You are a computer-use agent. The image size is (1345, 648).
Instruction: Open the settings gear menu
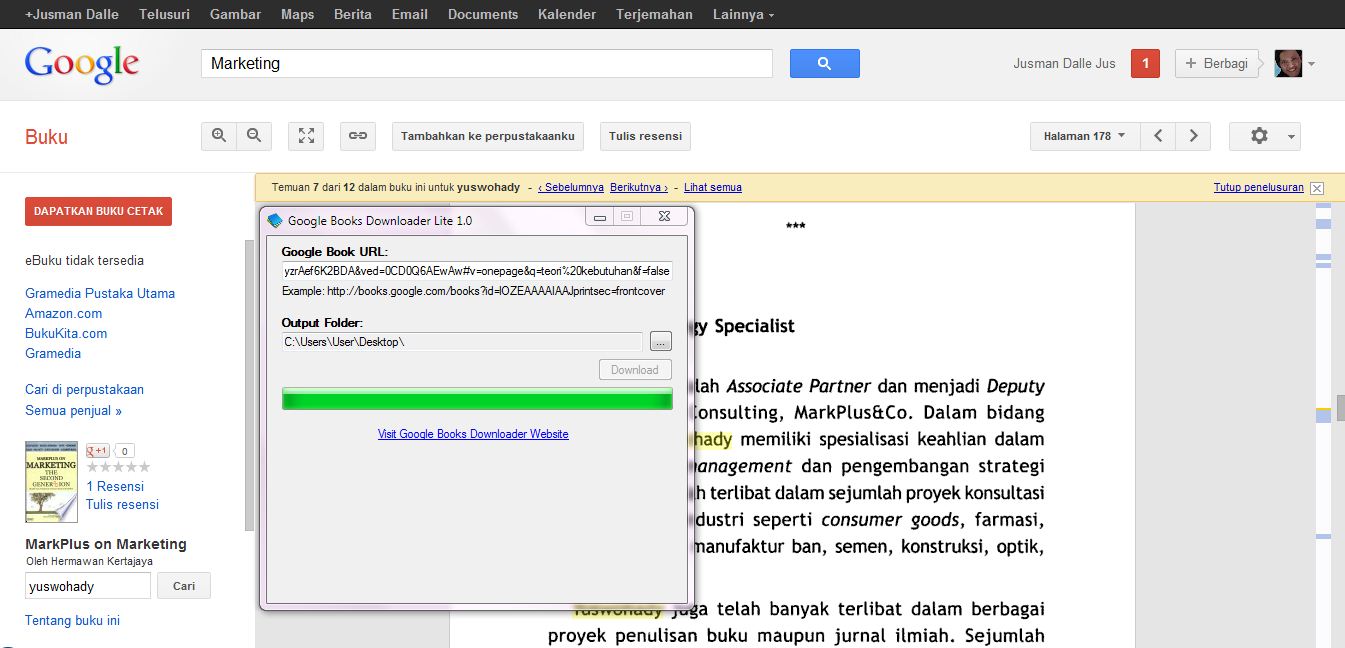[1265, 136]
